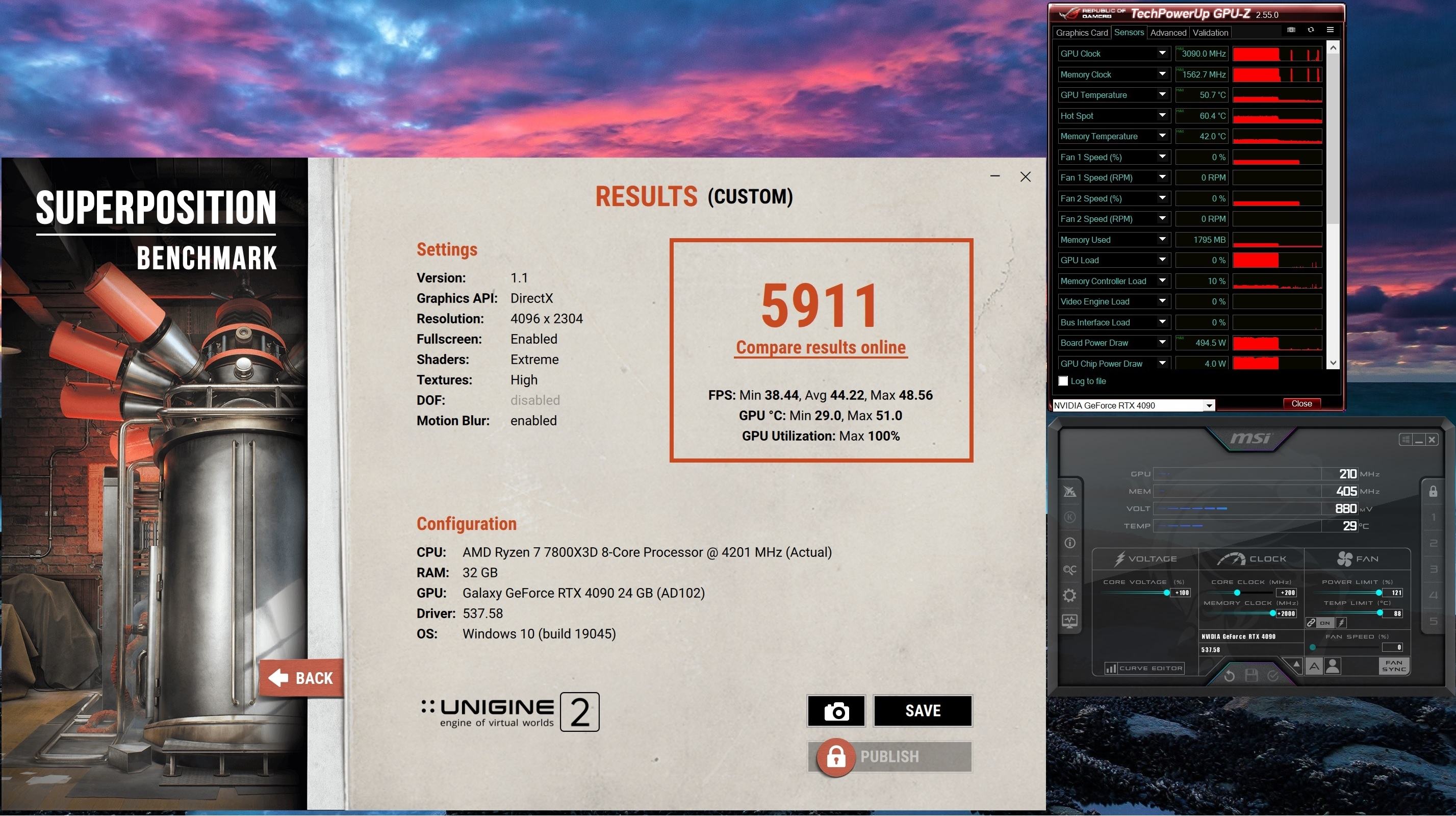Expand Memory Used sensor dropdown
The height and width of the screenshot is (816, 1456).
coord(1162,239)
